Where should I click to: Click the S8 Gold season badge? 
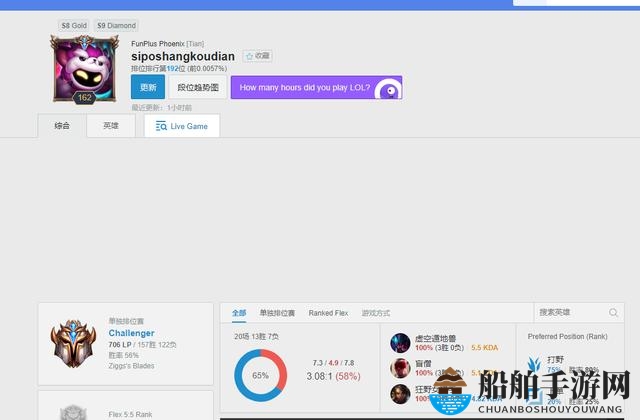coord(74,25)
